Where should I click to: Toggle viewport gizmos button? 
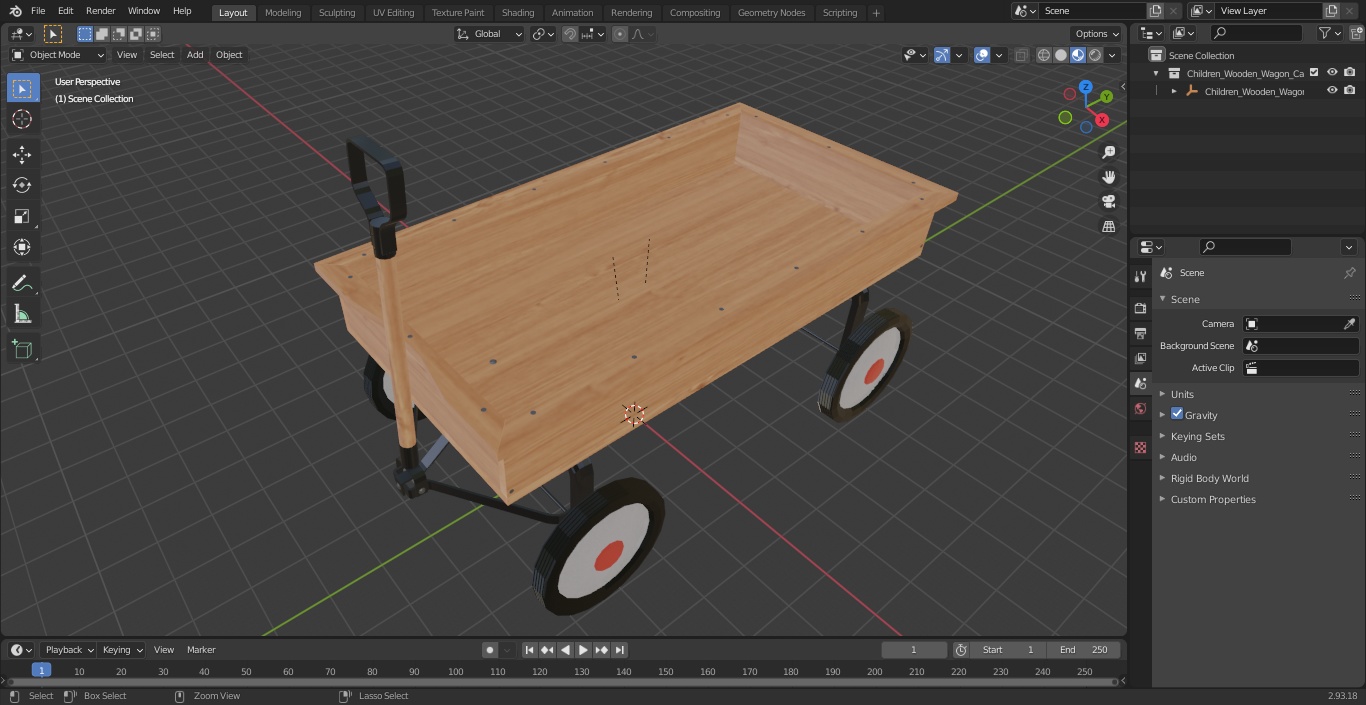pyautogui.click(x=942, y=55)
